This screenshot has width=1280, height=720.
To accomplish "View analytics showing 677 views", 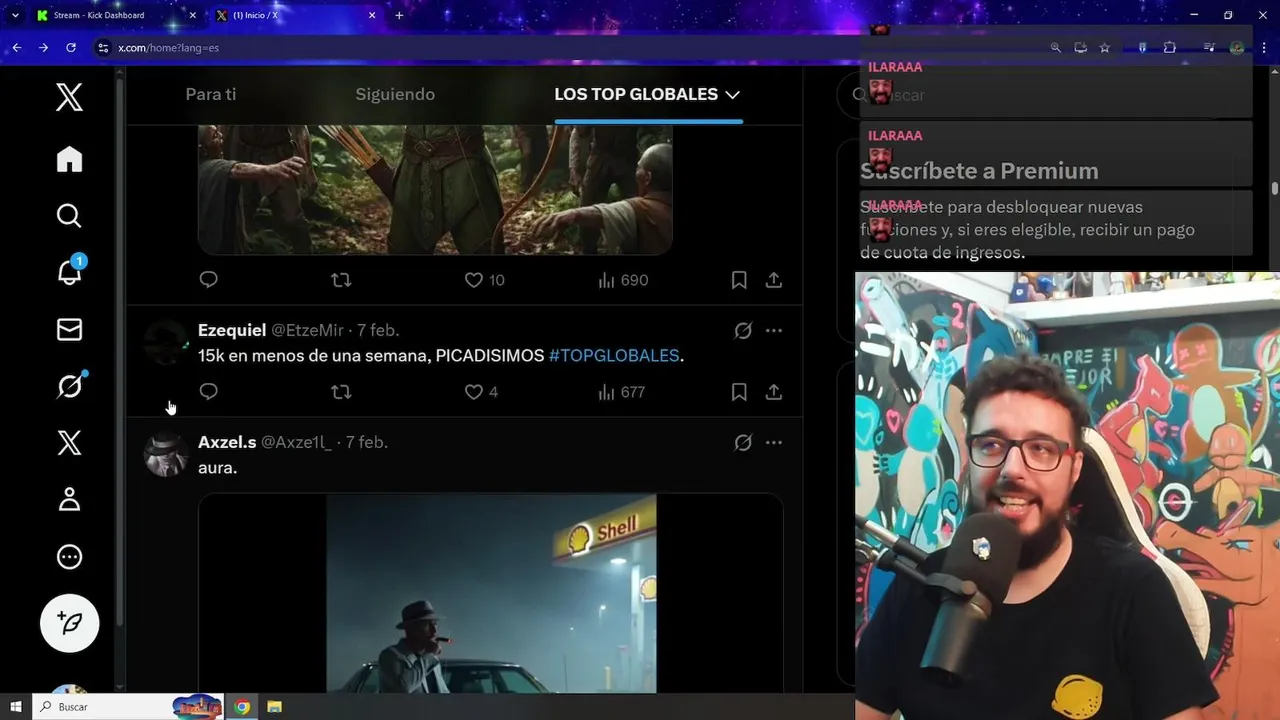I will [x=622, y=392].
